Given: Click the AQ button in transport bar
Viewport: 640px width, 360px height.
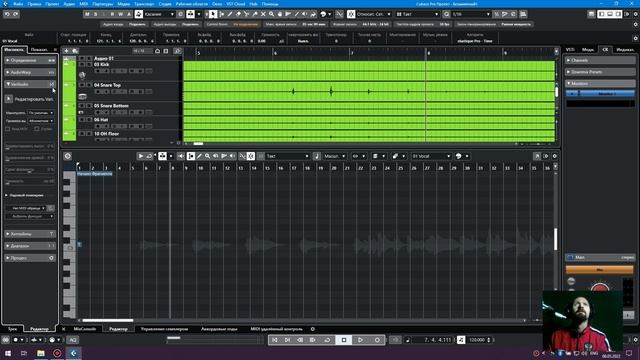Looking at the screenshot, I should pyautogui.click(x=72, y=340).
